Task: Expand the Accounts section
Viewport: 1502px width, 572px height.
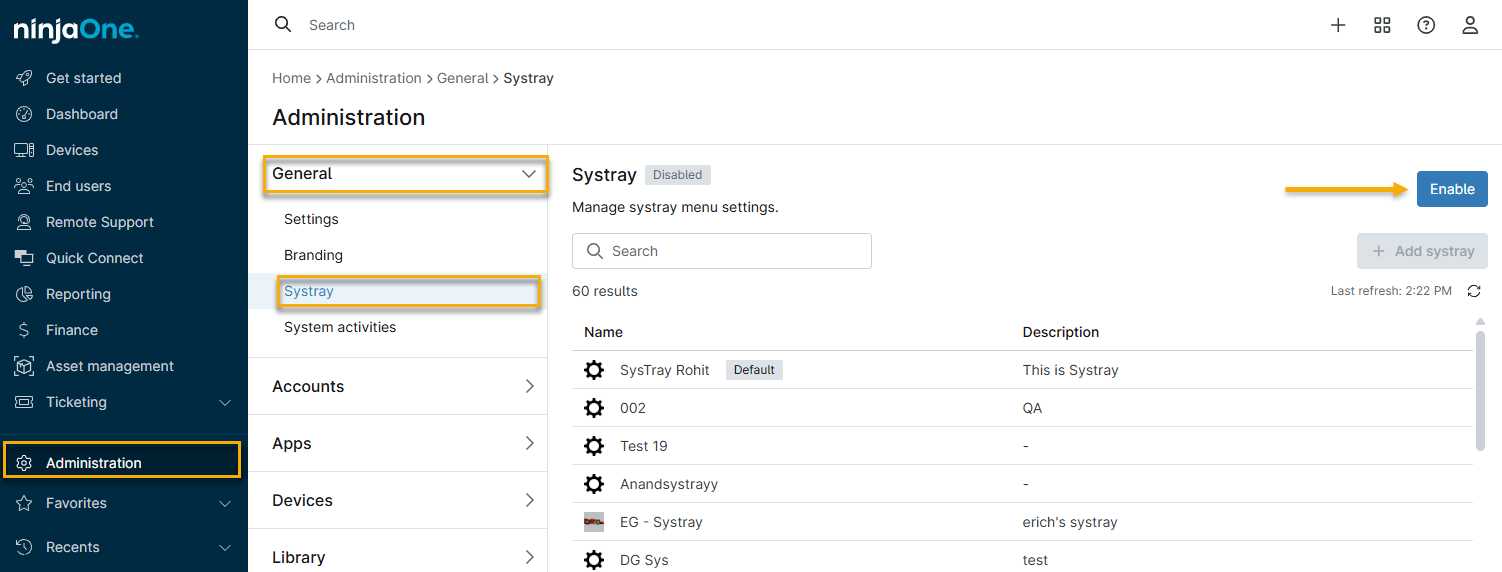Action: pyautogui.click(x=529, y=387)
